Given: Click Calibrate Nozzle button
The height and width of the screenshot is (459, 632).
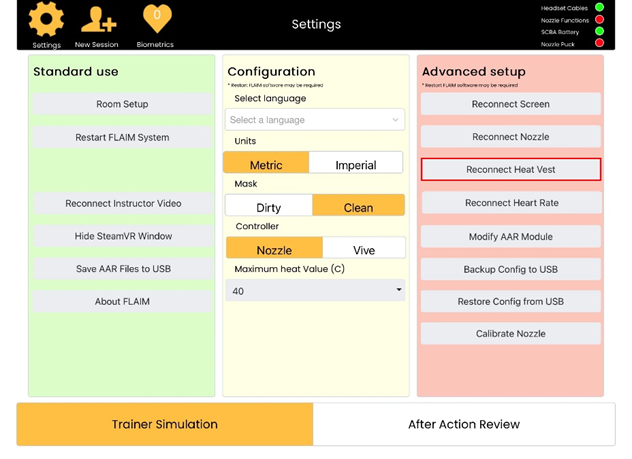Looking at the screenshot, I should click(x=510, y=334).
